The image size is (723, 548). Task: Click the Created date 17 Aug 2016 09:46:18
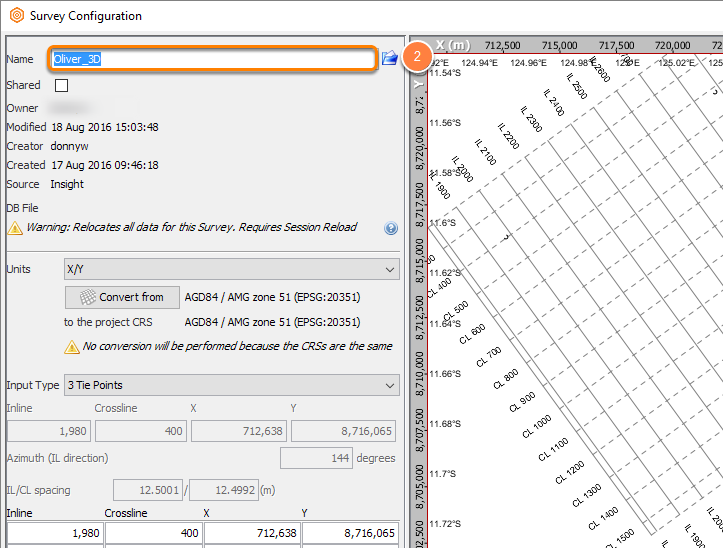[105, 165]
